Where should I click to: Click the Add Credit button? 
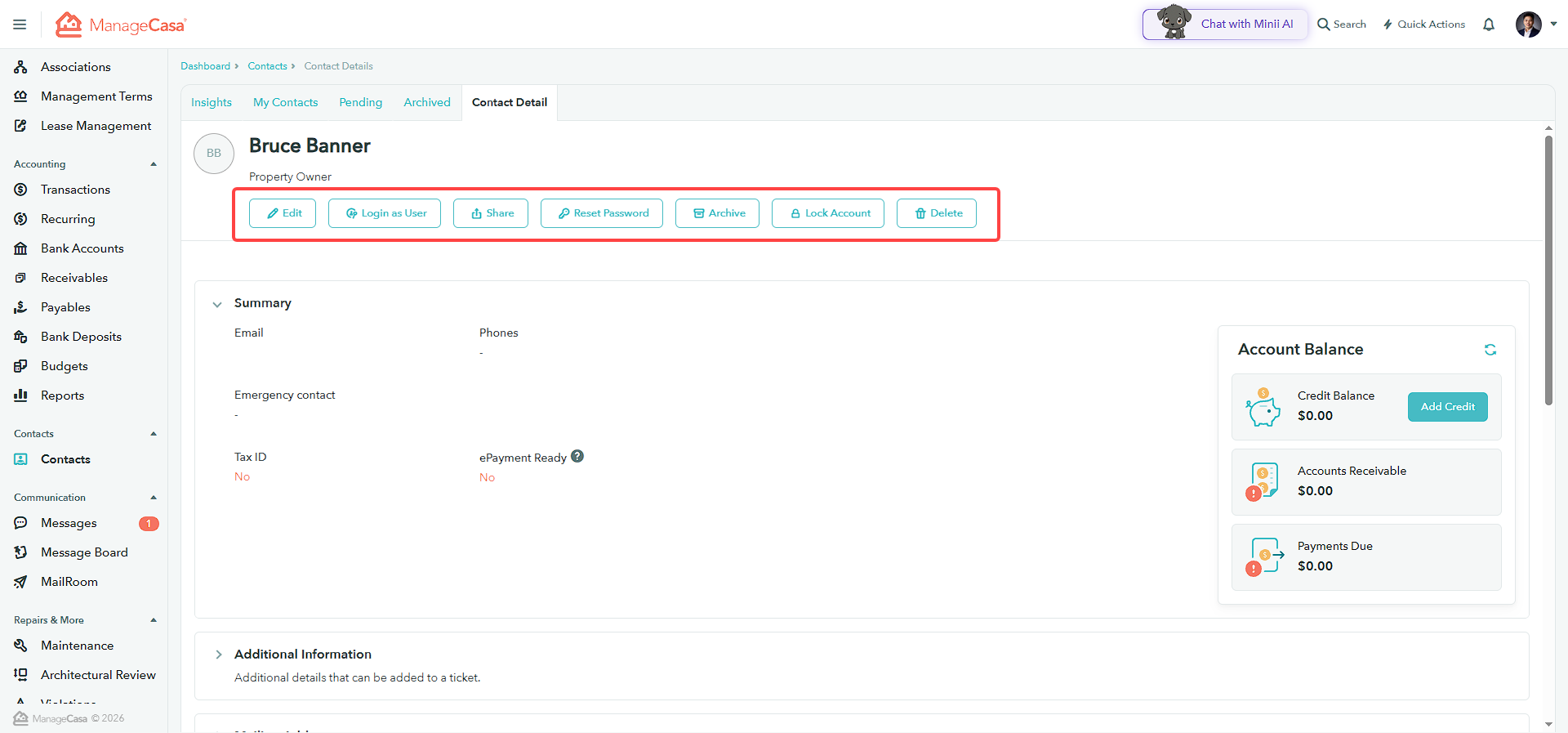pos(1448,407)
